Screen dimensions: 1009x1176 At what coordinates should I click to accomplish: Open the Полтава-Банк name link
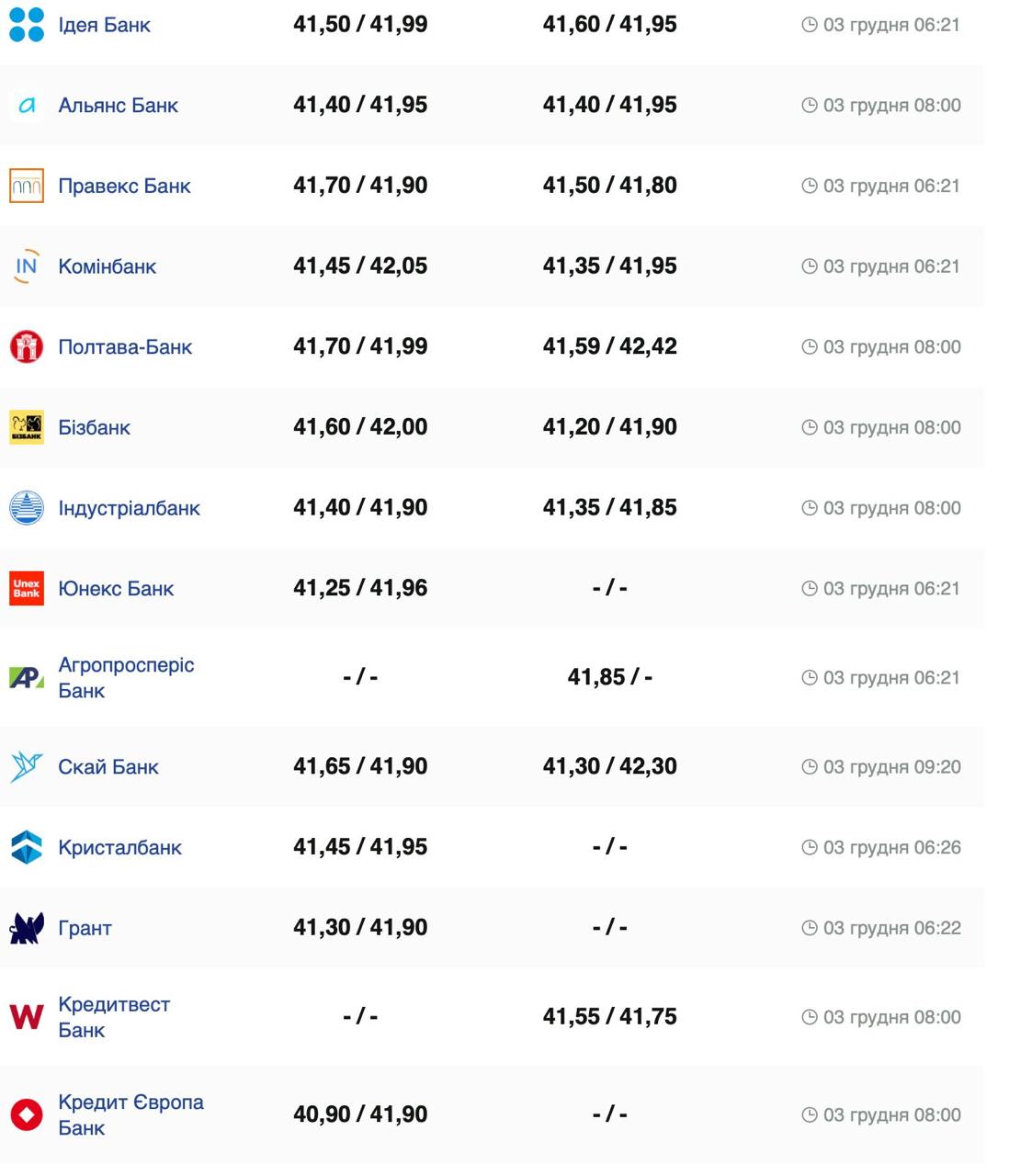tap(125, 347)
